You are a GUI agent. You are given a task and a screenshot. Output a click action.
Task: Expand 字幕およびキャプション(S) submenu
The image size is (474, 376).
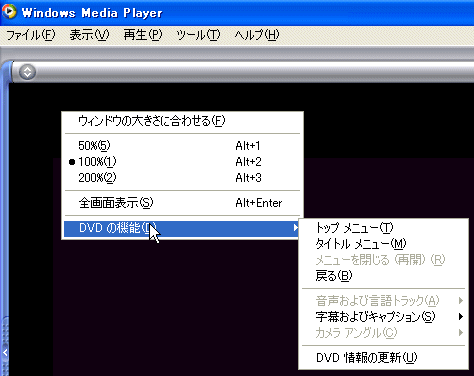point(383,317)
